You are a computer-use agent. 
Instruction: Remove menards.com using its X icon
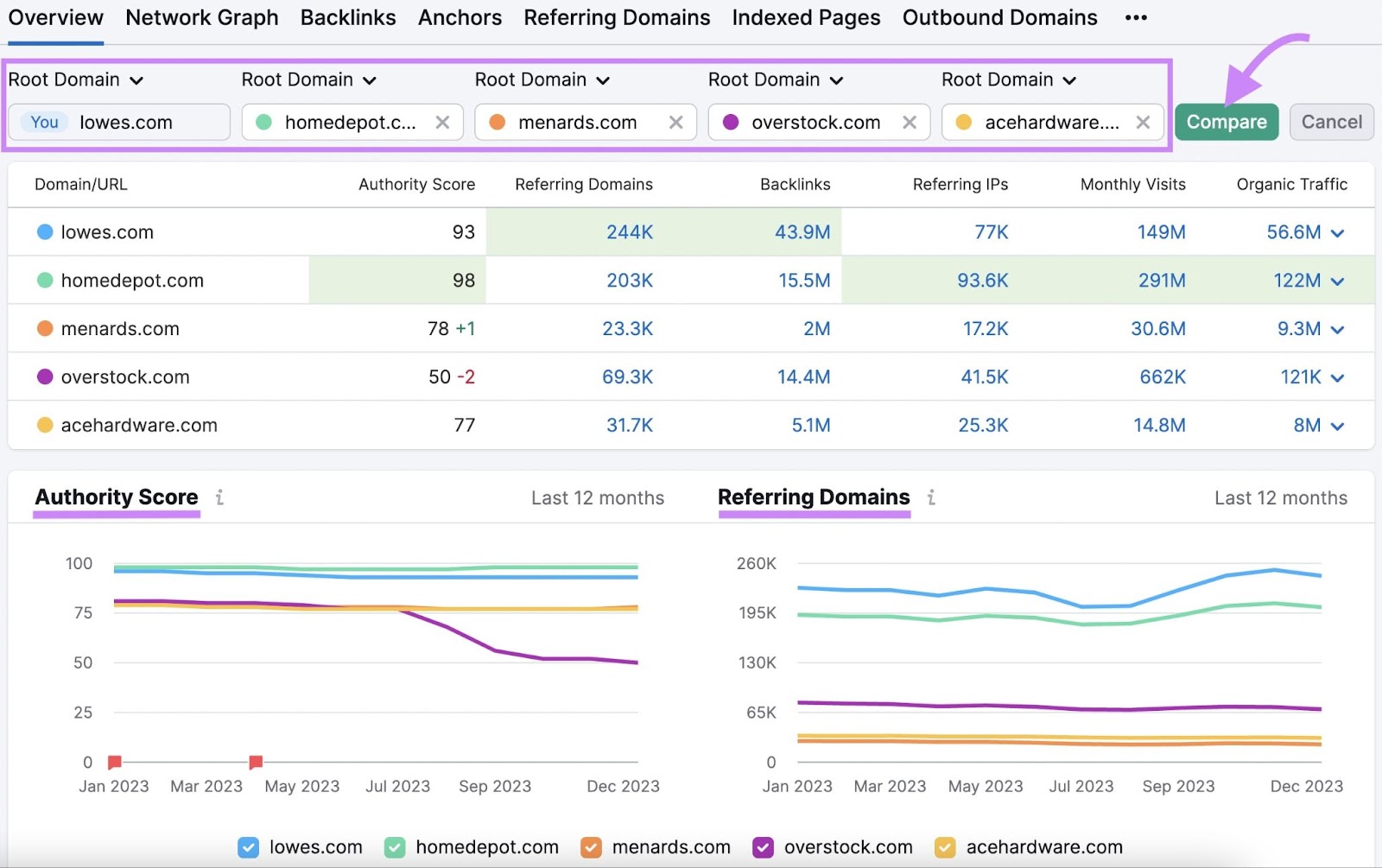(676, 122)
